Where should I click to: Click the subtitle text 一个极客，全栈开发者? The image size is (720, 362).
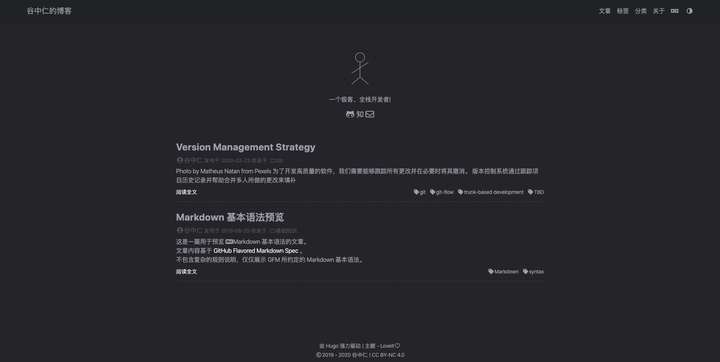(360, 99)
